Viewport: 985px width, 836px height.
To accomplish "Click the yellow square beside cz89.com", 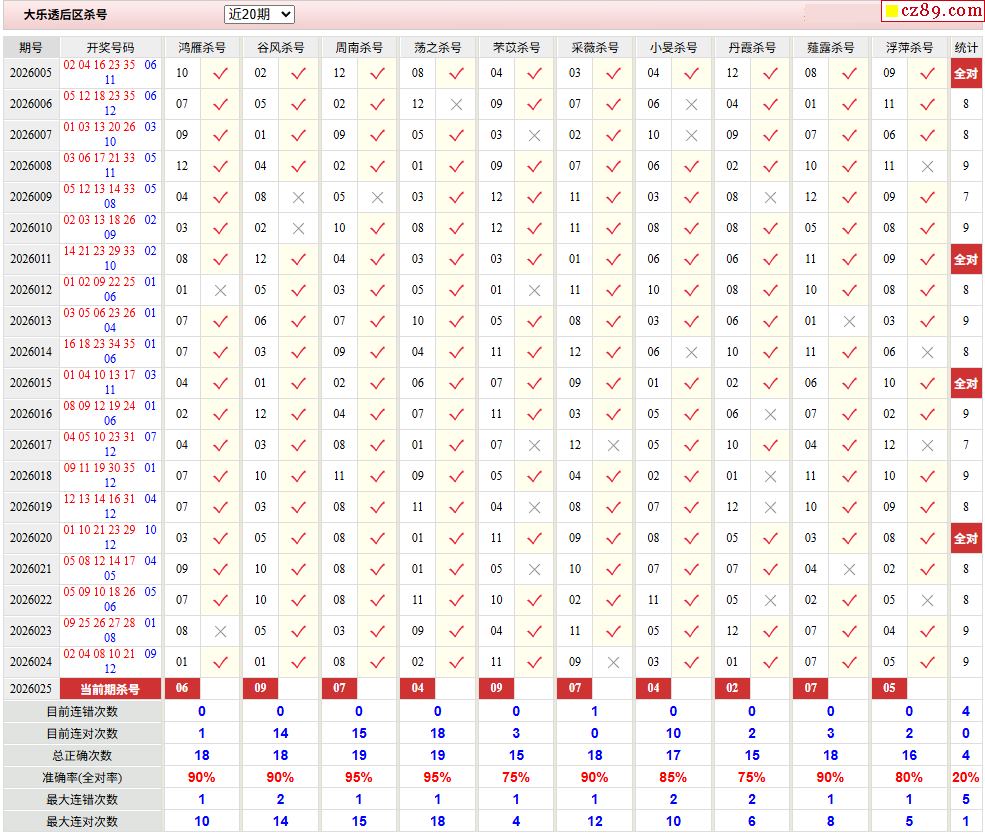I will point(890,12).
